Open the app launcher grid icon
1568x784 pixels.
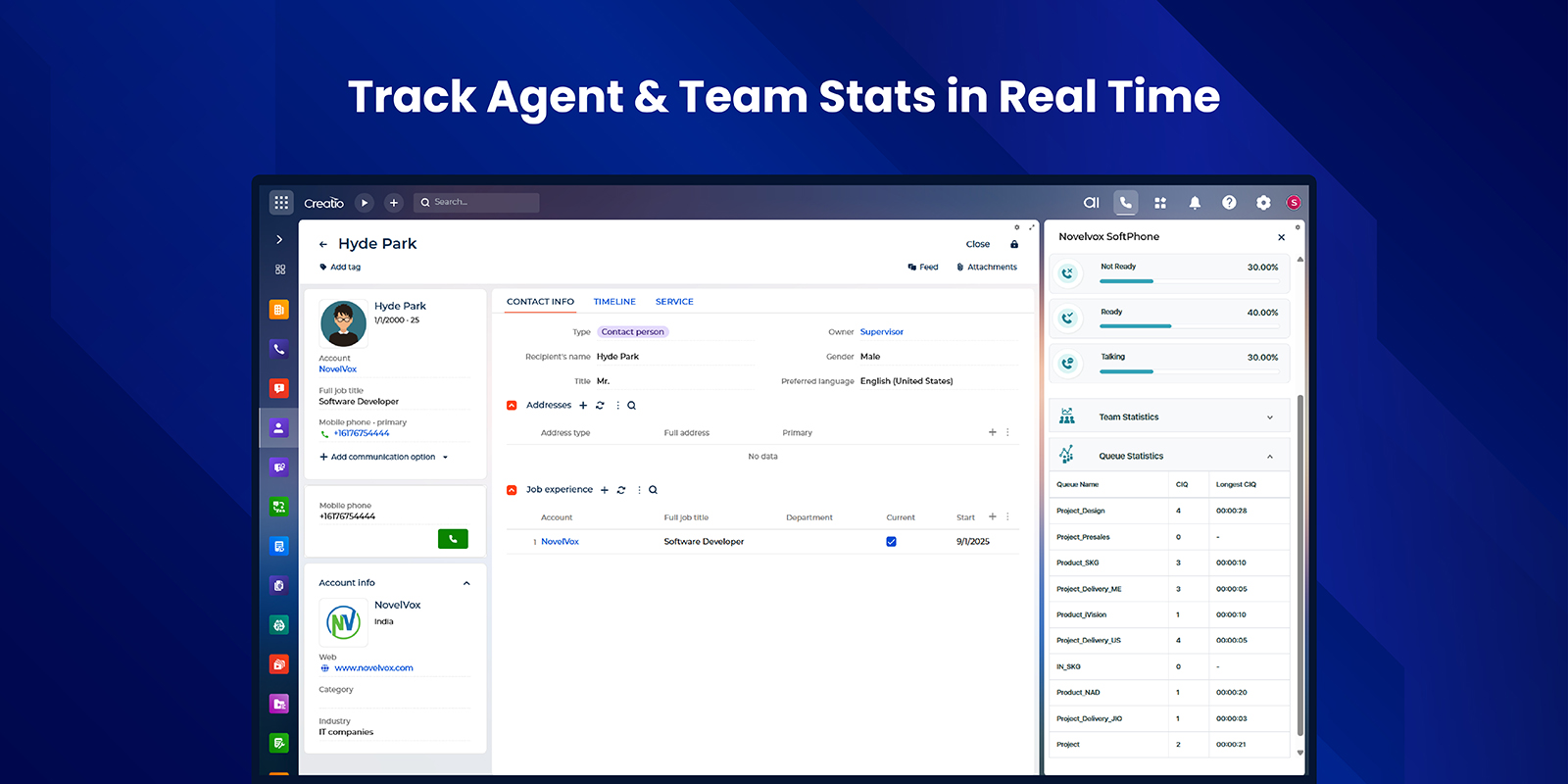coord(281,202)
